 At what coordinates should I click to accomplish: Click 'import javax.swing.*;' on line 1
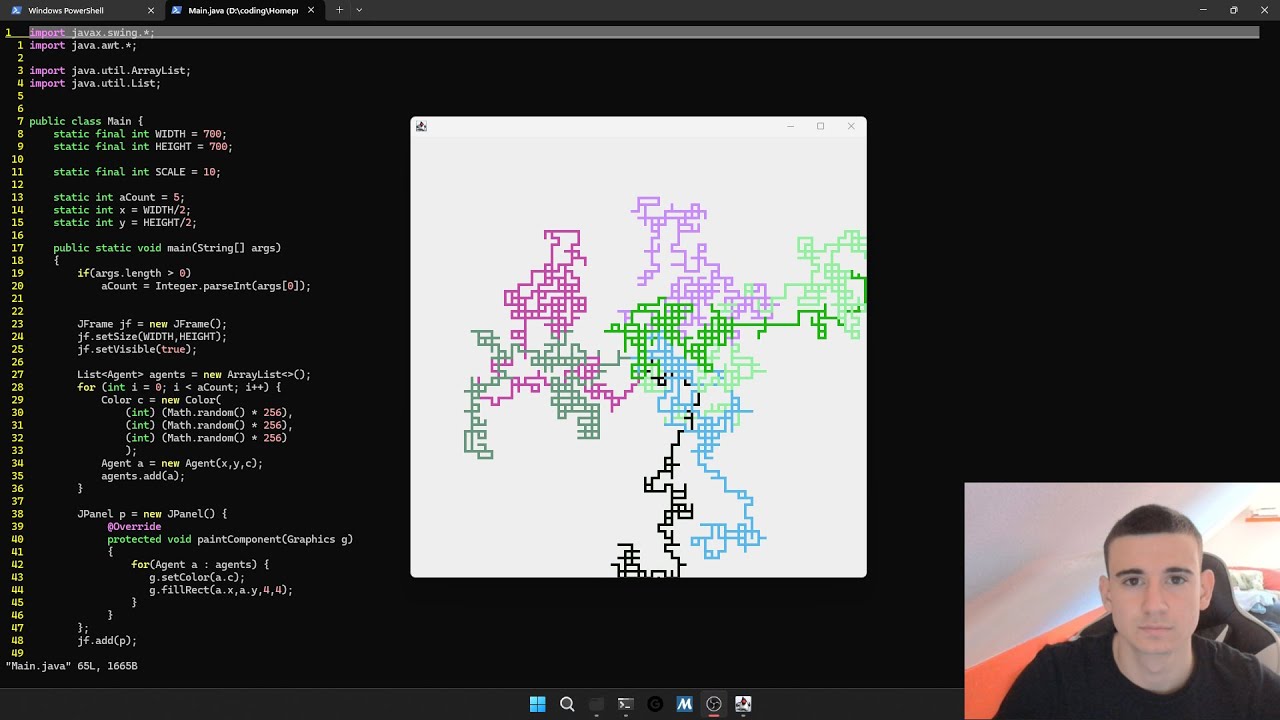coord(92,32)
